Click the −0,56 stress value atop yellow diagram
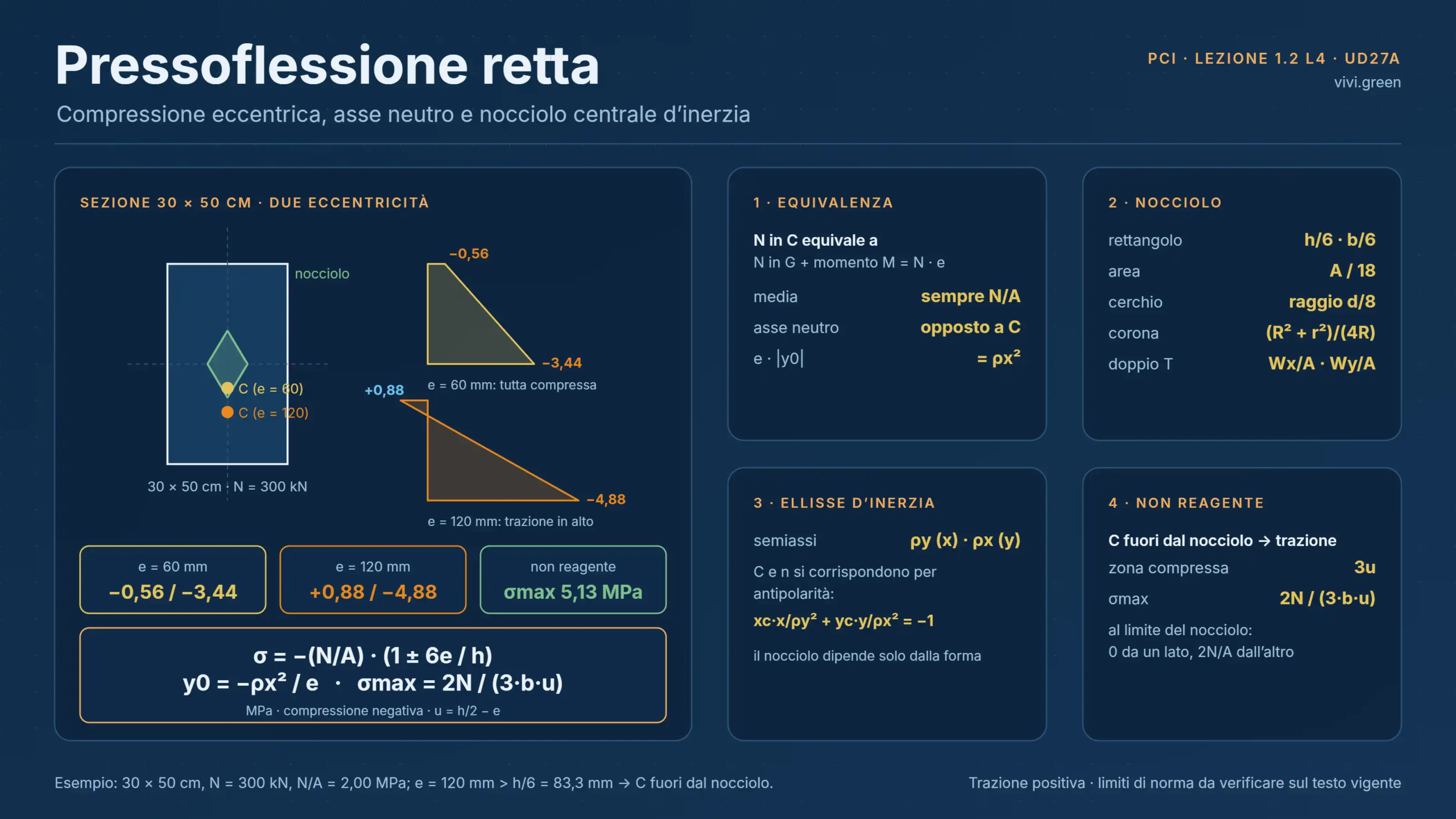The image size is (1456, 819). 469,254
